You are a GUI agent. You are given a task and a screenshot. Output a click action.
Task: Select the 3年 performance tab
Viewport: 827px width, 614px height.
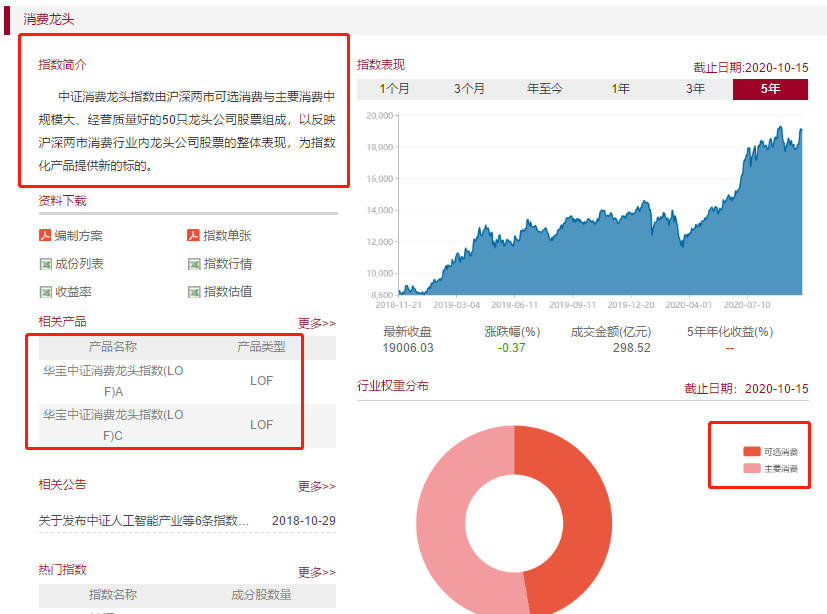point(695,89)
